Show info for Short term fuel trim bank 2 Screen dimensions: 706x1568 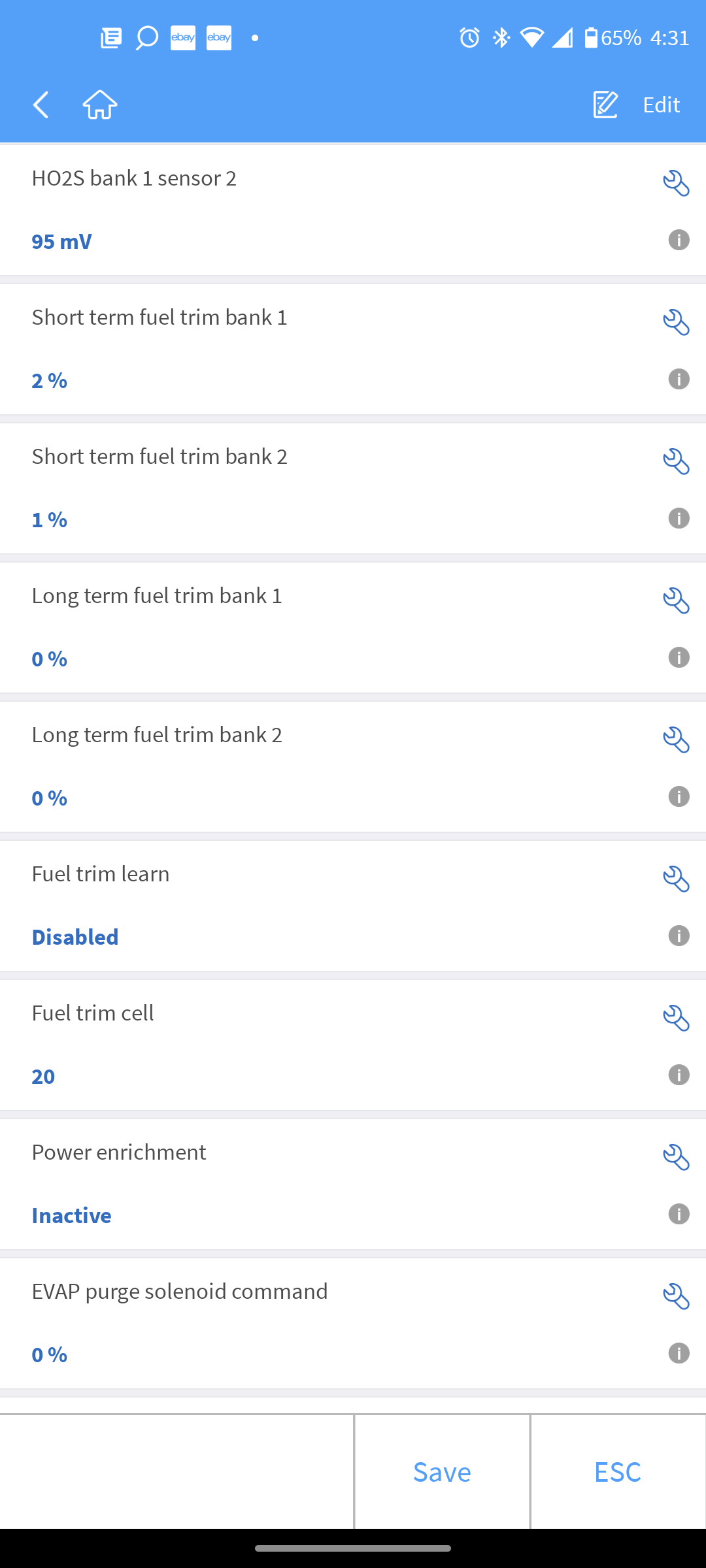point(679,518)
